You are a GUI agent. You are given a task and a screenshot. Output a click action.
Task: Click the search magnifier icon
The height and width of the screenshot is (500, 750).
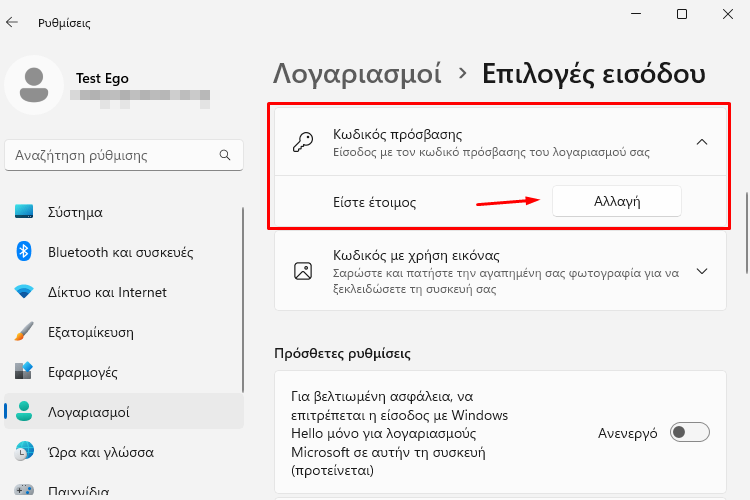click(225, 155)
